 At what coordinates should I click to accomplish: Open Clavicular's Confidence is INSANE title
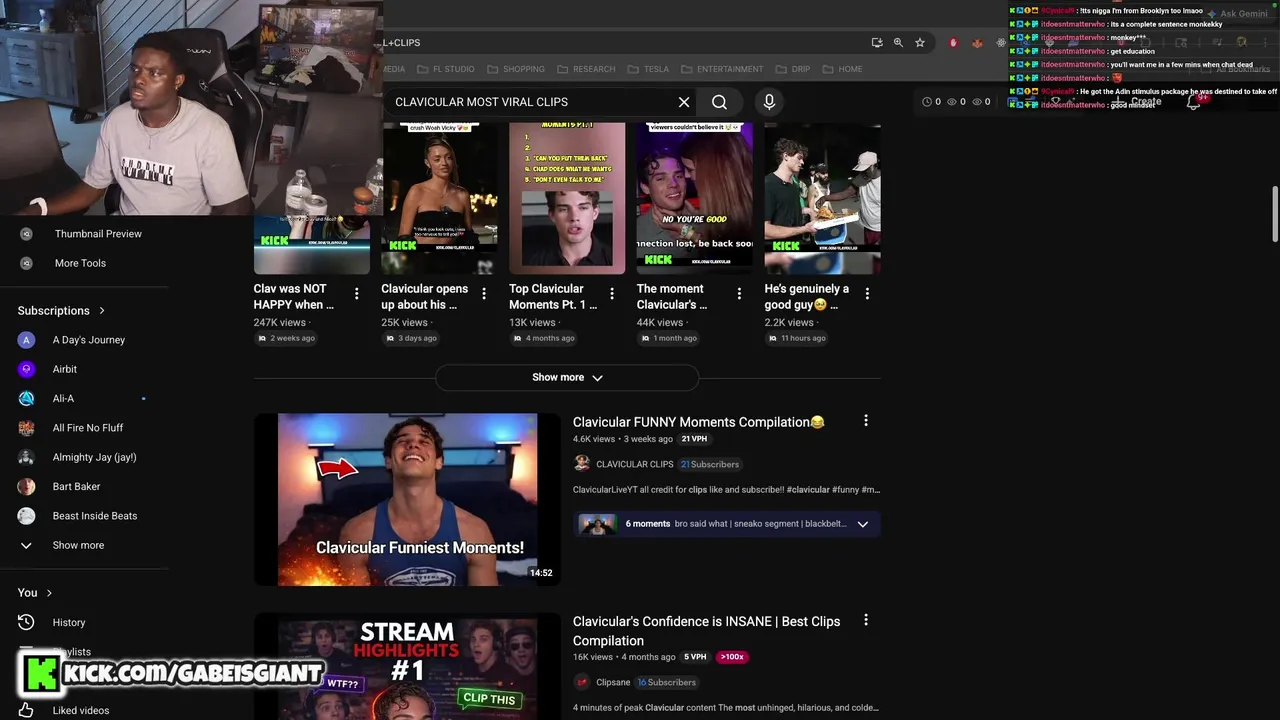706,631
